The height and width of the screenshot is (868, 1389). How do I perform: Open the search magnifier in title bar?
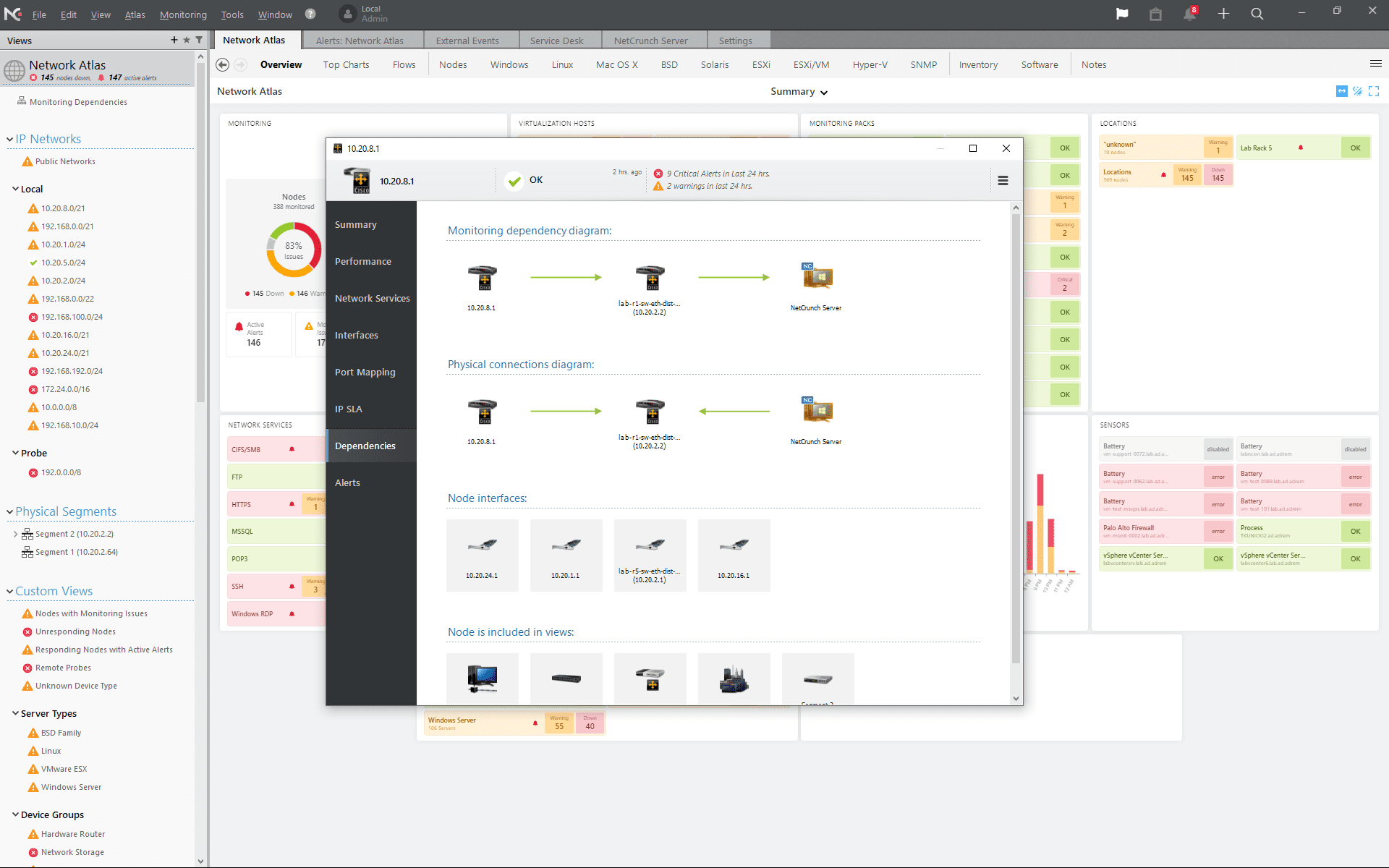pyautogui.click(x=1257, y=14)
